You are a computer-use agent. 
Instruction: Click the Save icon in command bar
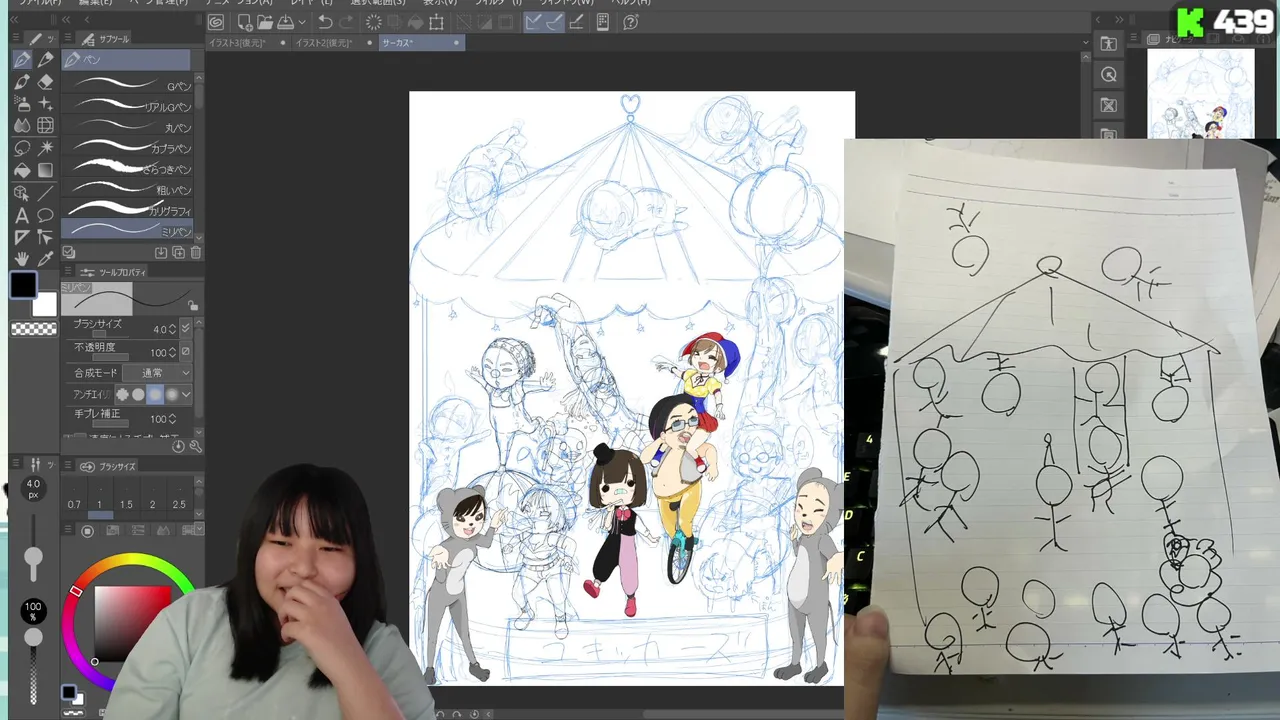click(285, 22)
